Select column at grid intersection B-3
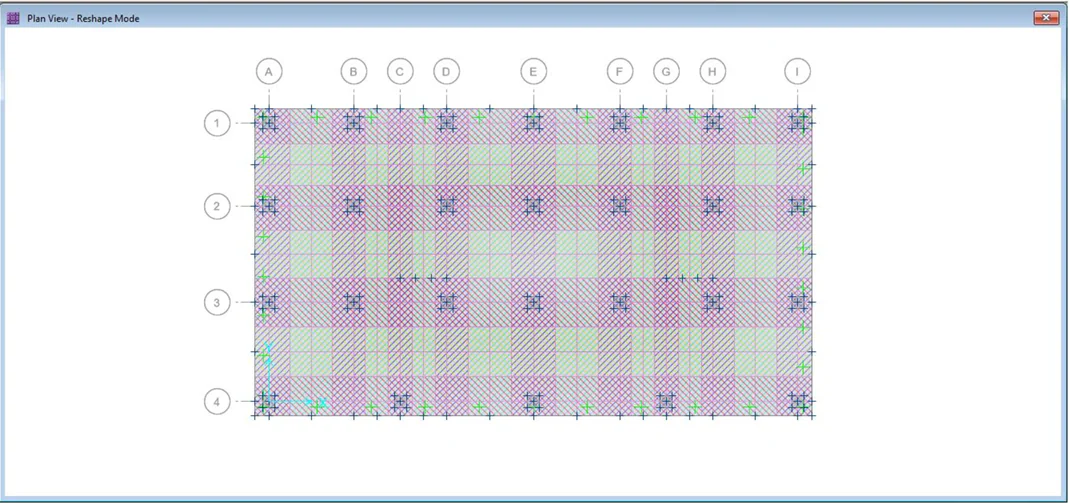The height and width of the screenshot is (503, 1070). pyautogui.click(x=353, y=302)
